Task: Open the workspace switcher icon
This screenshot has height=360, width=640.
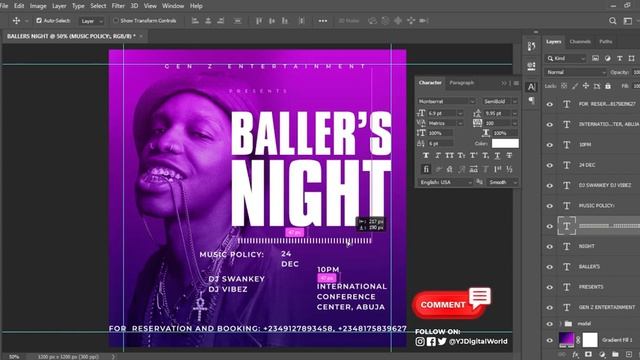Action: 628,20
